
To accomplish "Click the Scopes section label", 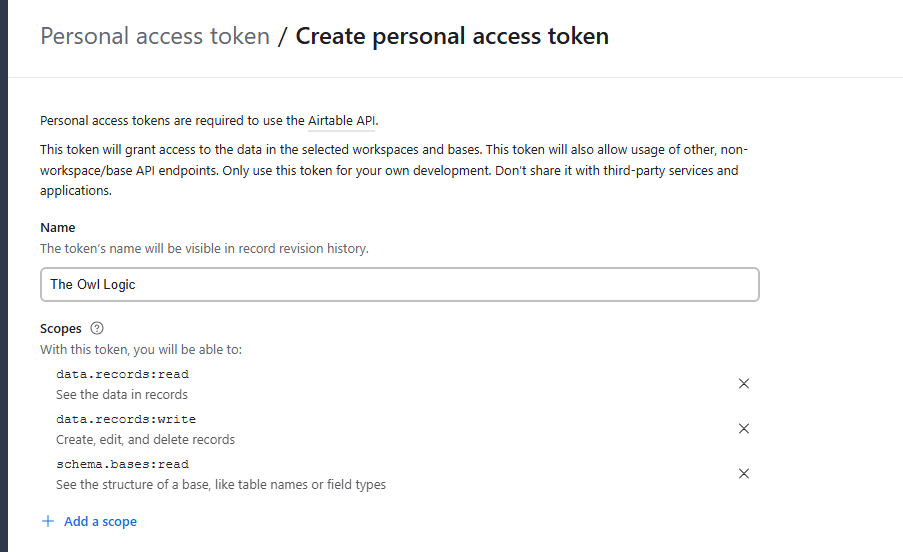I will coord(61,329).
